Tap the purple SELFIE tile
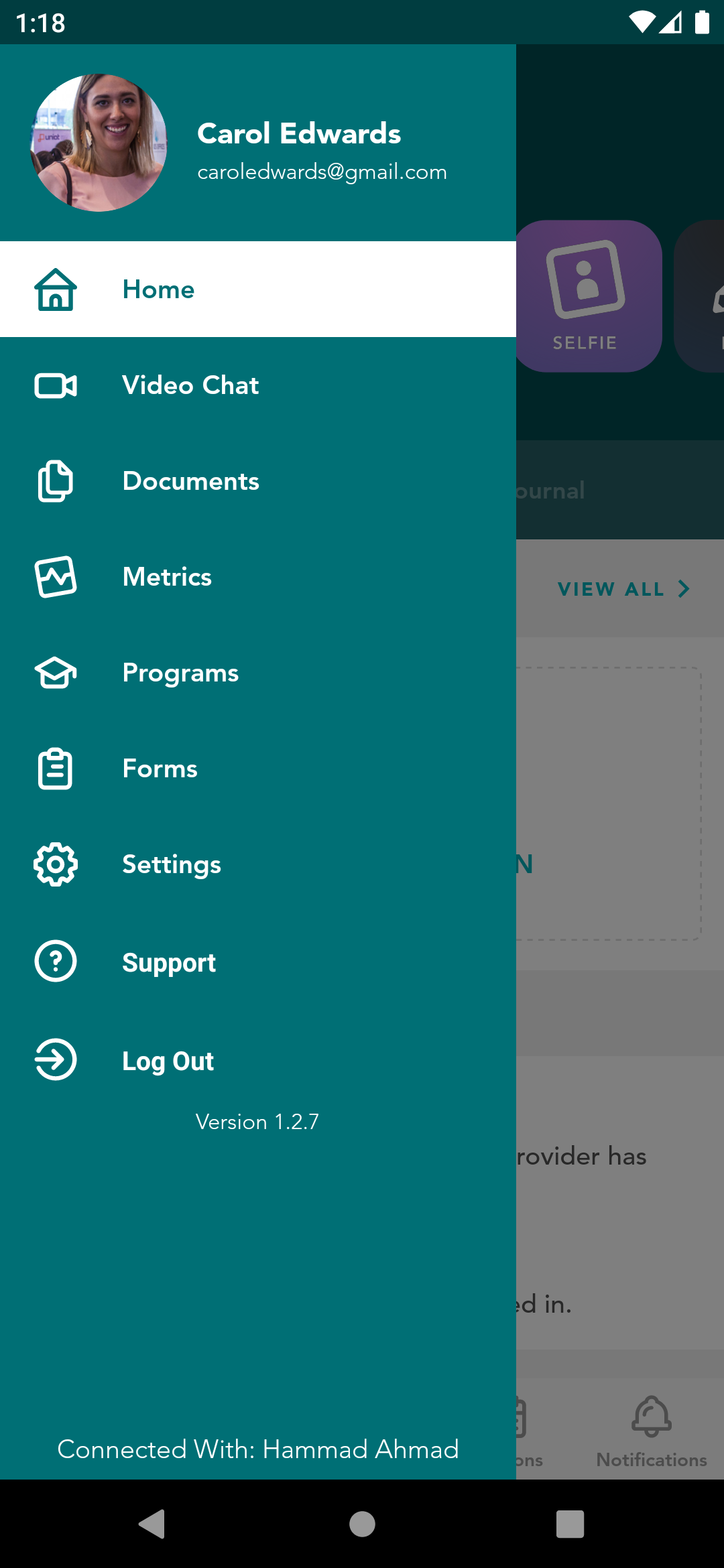 point(588,296)
